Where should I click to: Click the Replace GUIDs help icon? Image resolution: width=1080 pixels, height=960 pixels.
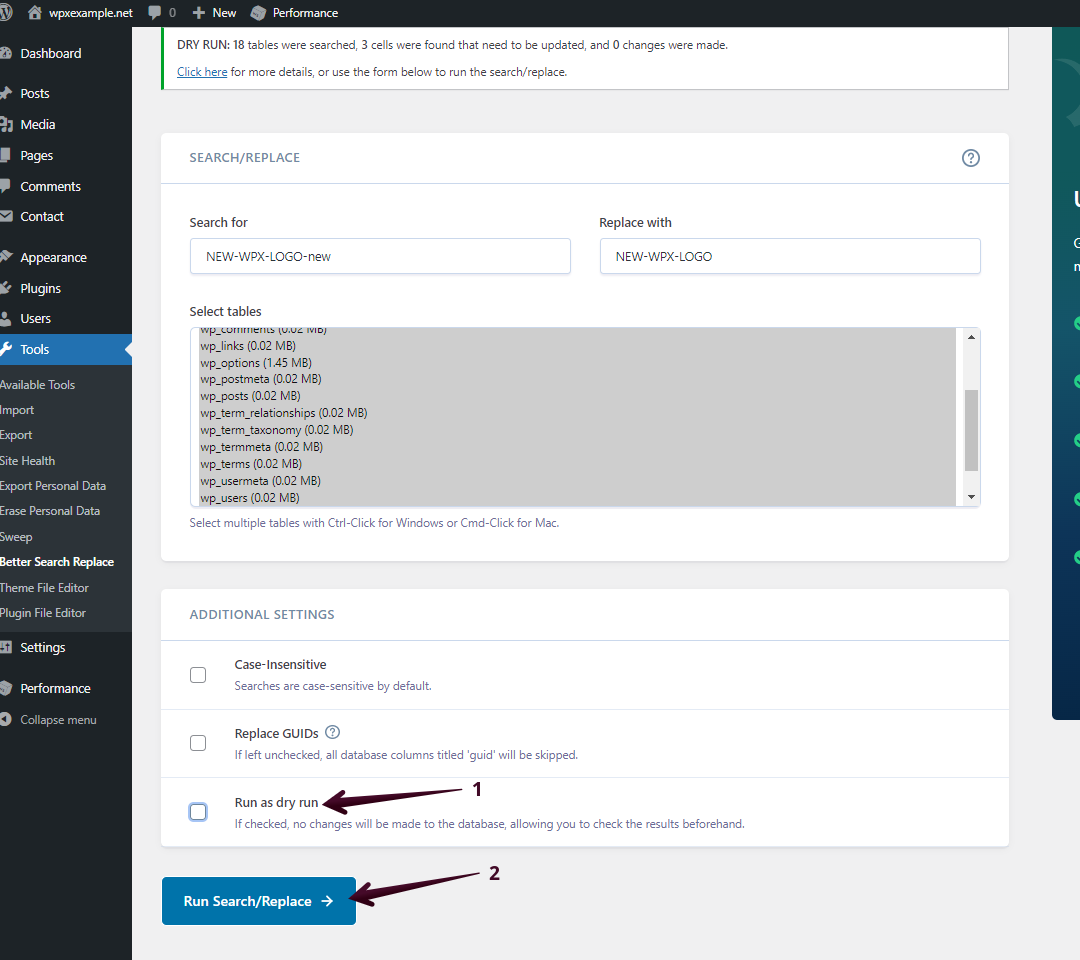(332, 732)
